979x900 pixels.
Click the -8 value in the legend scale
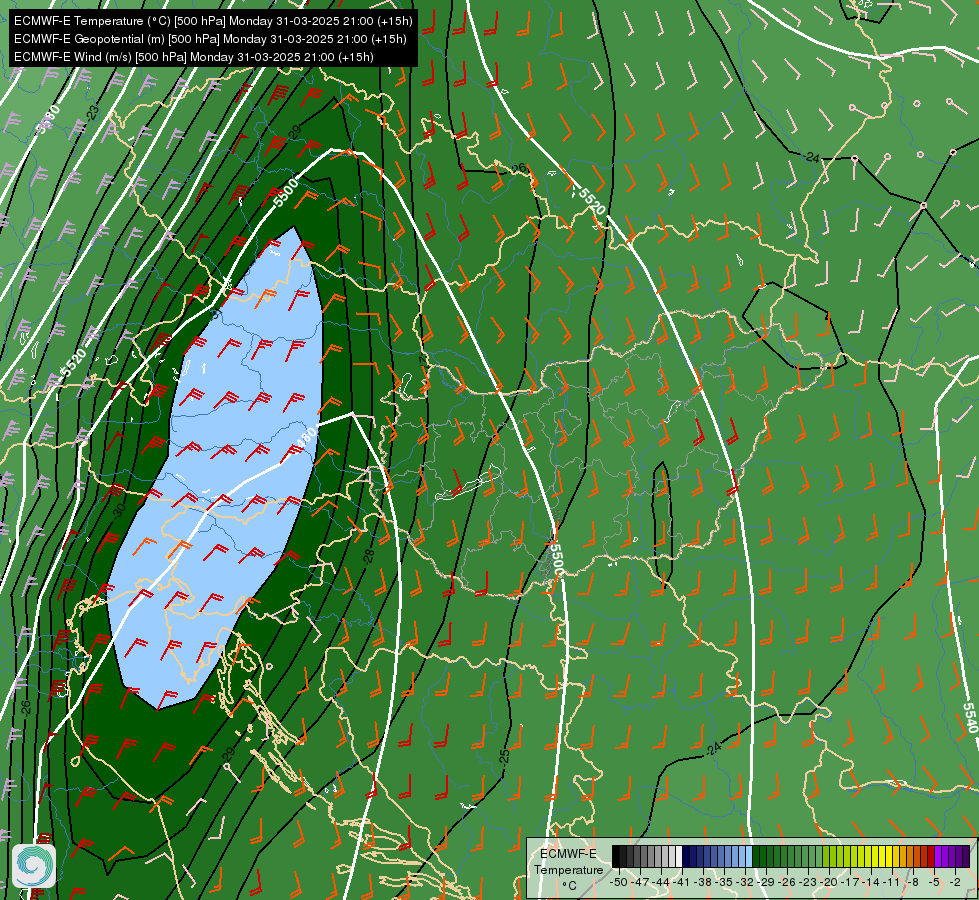(913, 882)
